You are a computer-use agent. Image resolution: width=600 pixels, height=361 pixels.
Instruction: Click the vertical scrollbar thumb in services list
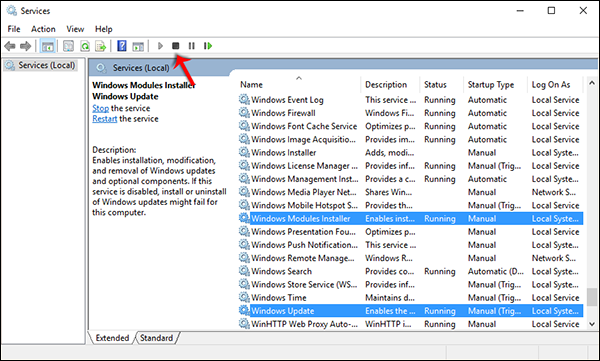pos(592,297)
